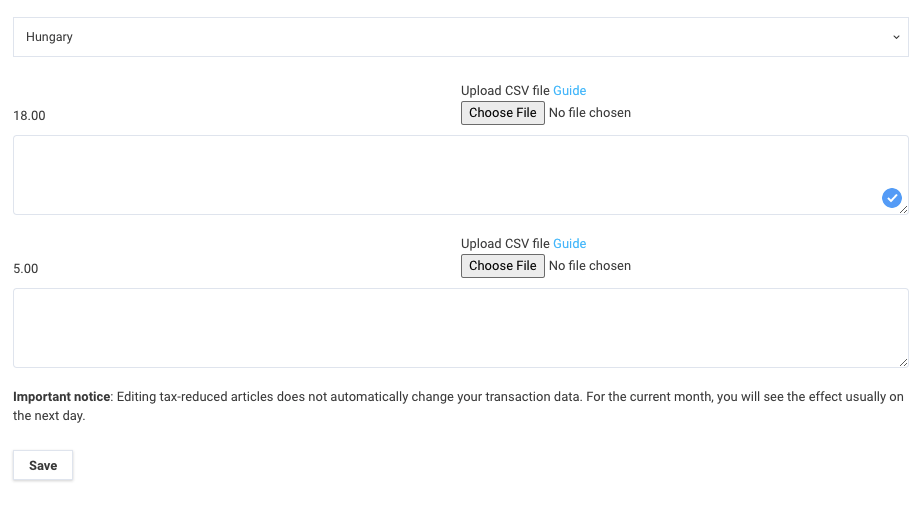Focus the articles textarea for the 5.00 rate

[x=461, y=328]
